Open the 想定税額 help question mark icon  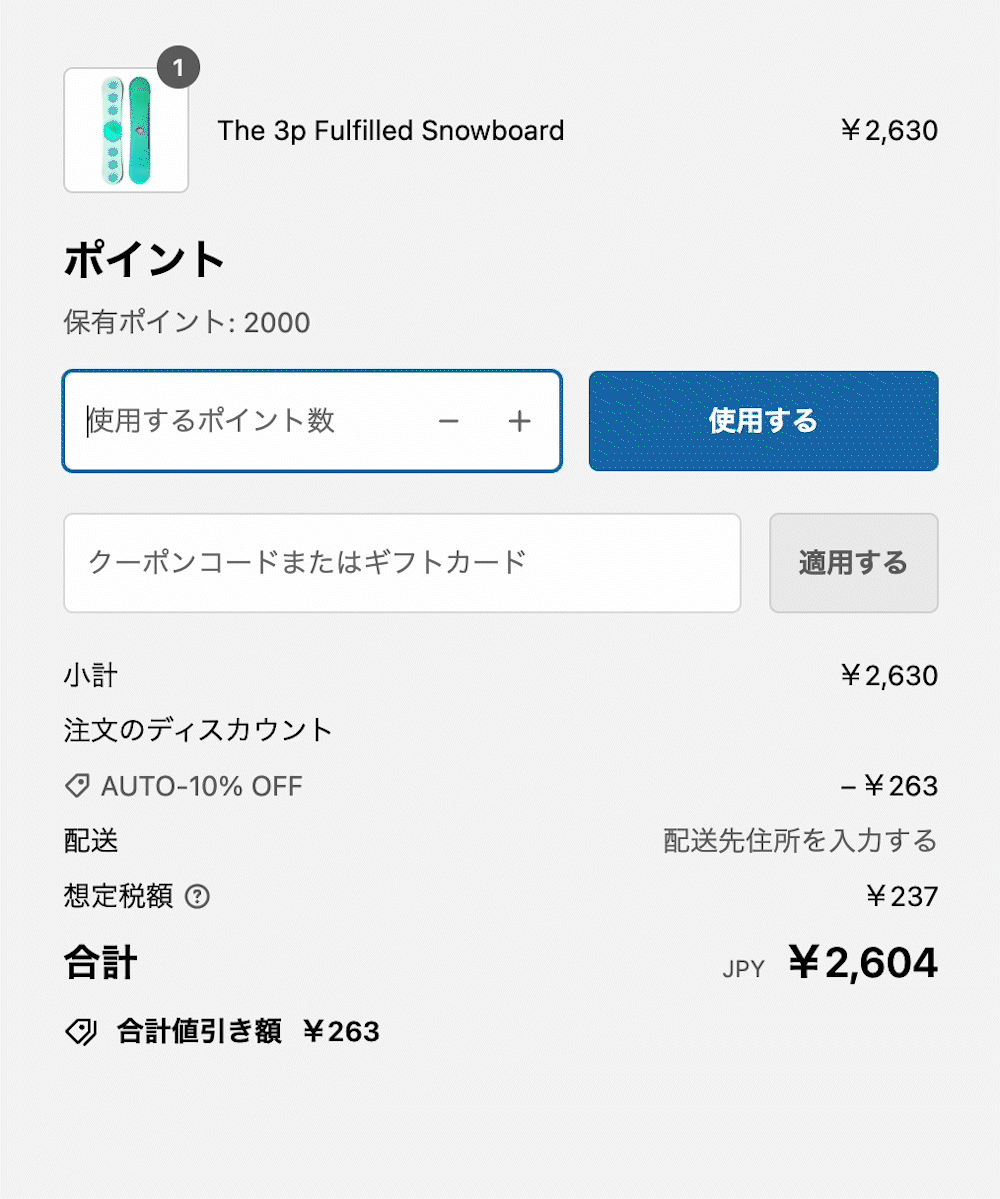point(198,897)
